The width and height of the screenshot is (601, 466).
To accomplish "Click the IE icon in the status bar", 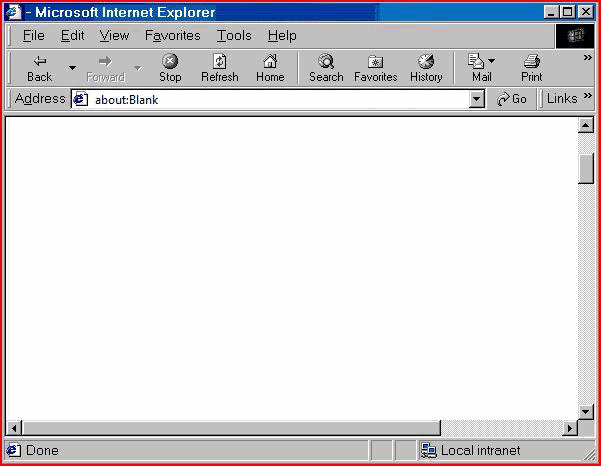I will pyautogui.click(x=14, y=450).
